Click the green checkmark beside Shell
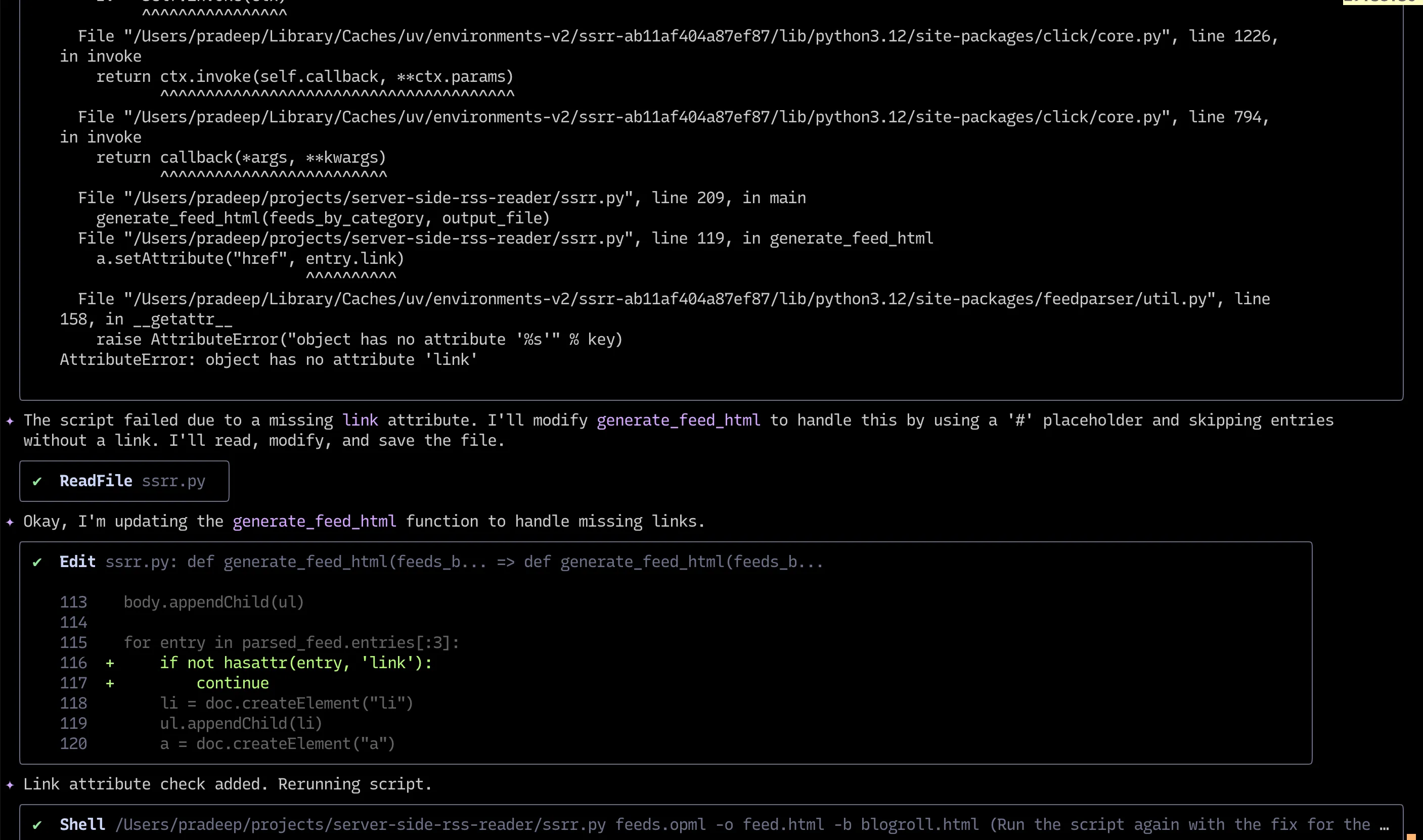Screen dimensions: 1423x840 [x=37, y=825]
